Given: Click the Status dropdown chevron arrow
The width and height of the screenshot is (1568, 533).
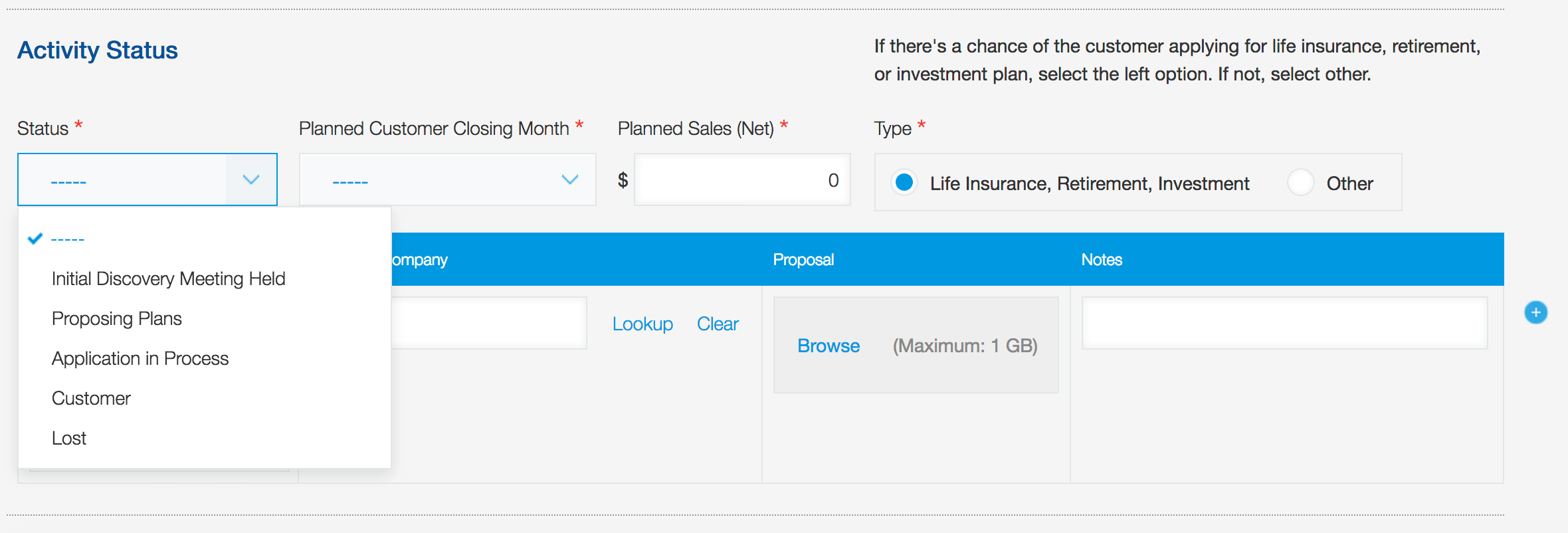Looking at the screenshot, I should click(x=250, y=179).
